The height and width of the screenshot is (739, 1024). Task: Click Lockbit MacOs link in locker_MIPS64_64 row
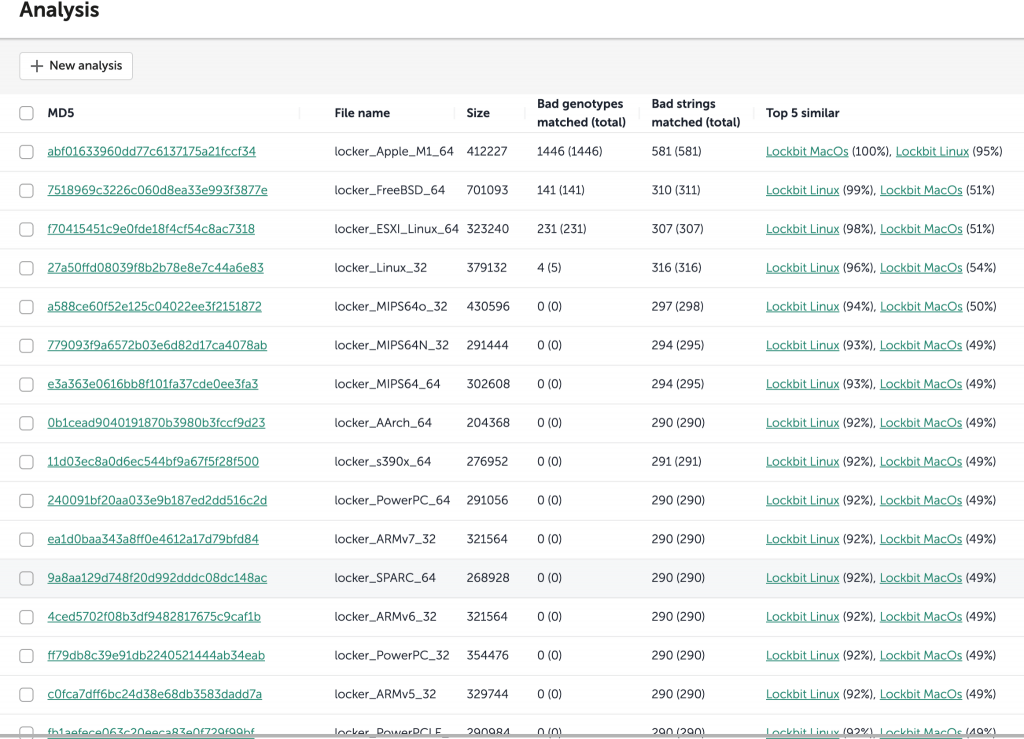pyautogui.click(x=921, y=384)
